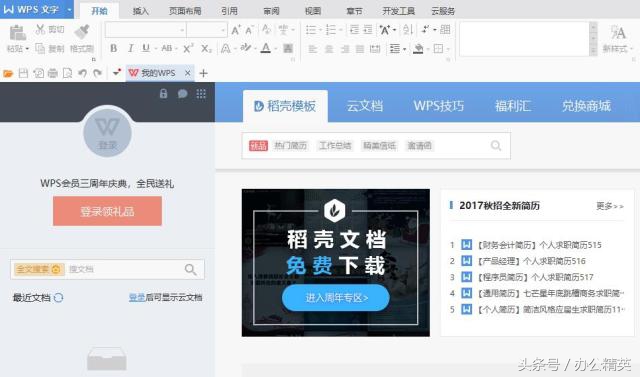The height and width of the screenshot is (377, 640).
Task: Expand the Paste (粘贴) dropdown arrow
Action: 27,49
